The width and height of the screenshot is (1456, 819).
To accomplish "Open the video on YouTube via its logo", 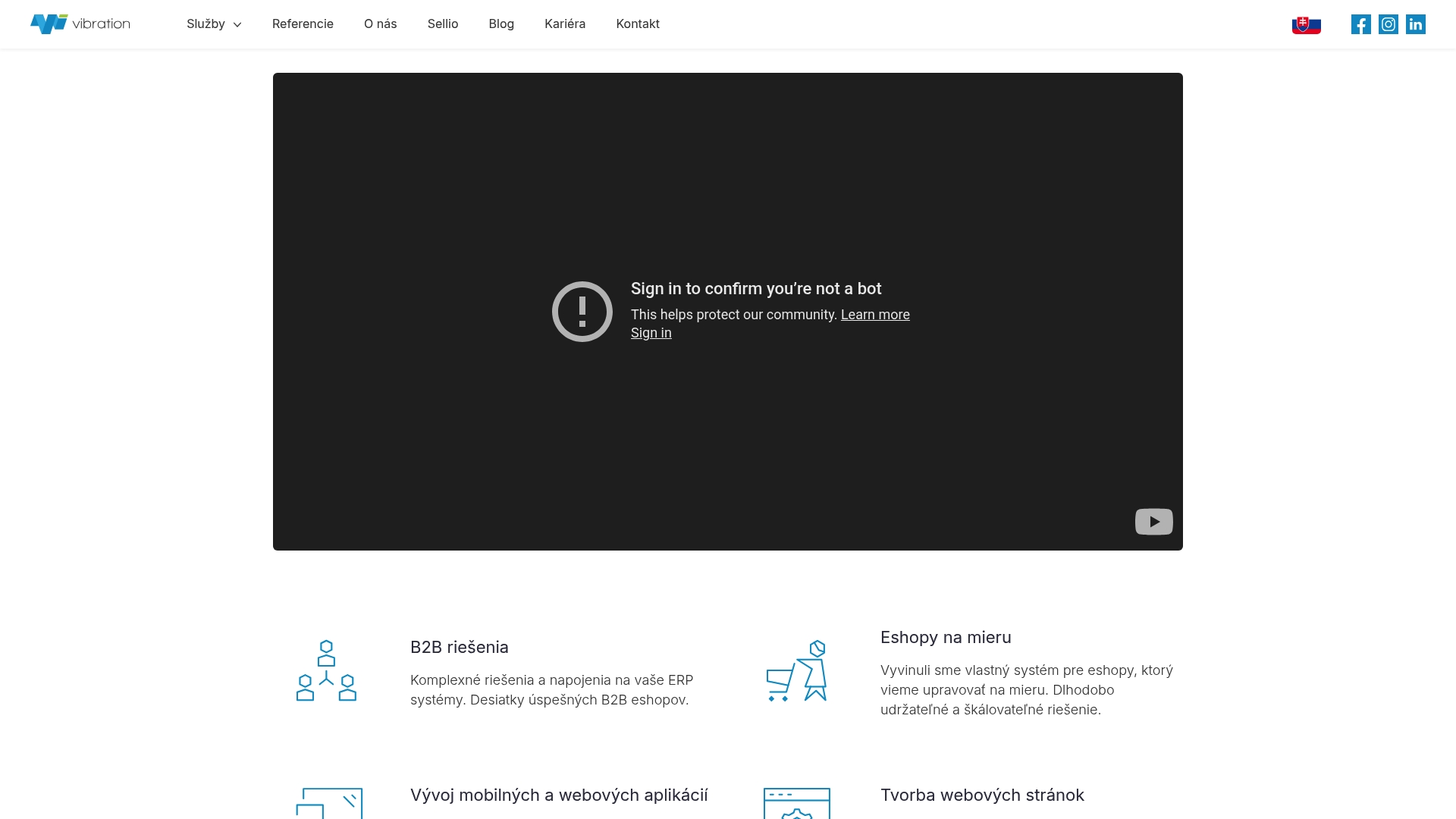I will point(1153,521).
